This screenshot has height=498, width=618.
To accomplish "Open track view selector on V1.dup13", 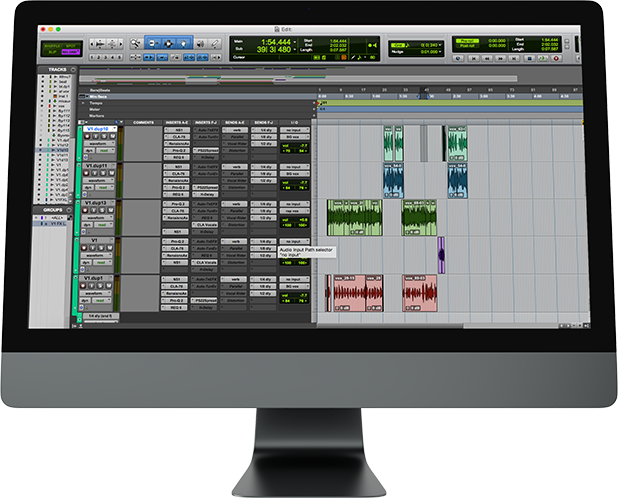I will tap(98, 217).
